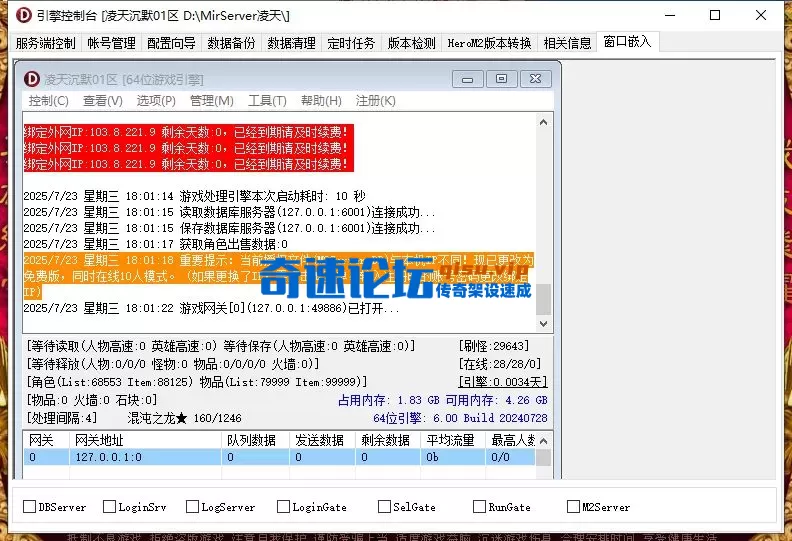
Task: Click the log scrollbar down arrow
Action: (x=543, y=324)
